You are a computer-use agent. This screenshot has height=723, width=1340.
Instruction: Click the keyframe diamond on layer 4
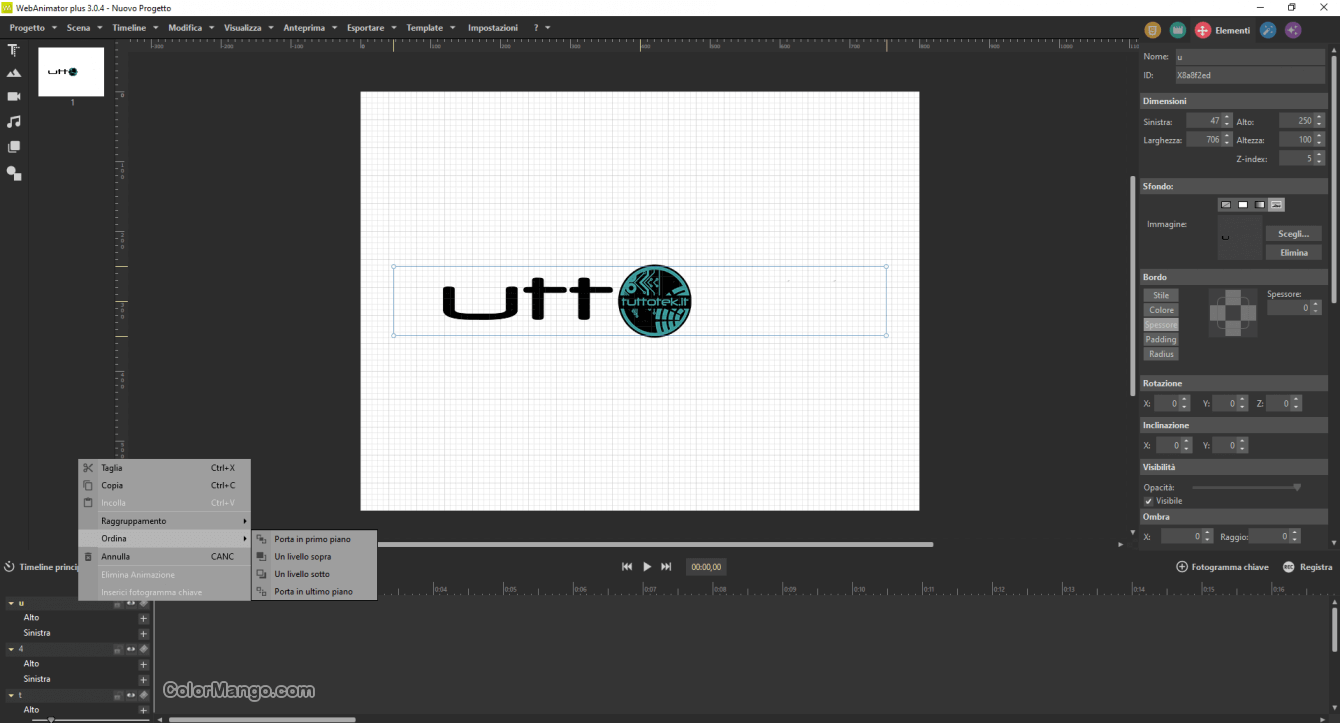tap(143, 649)
